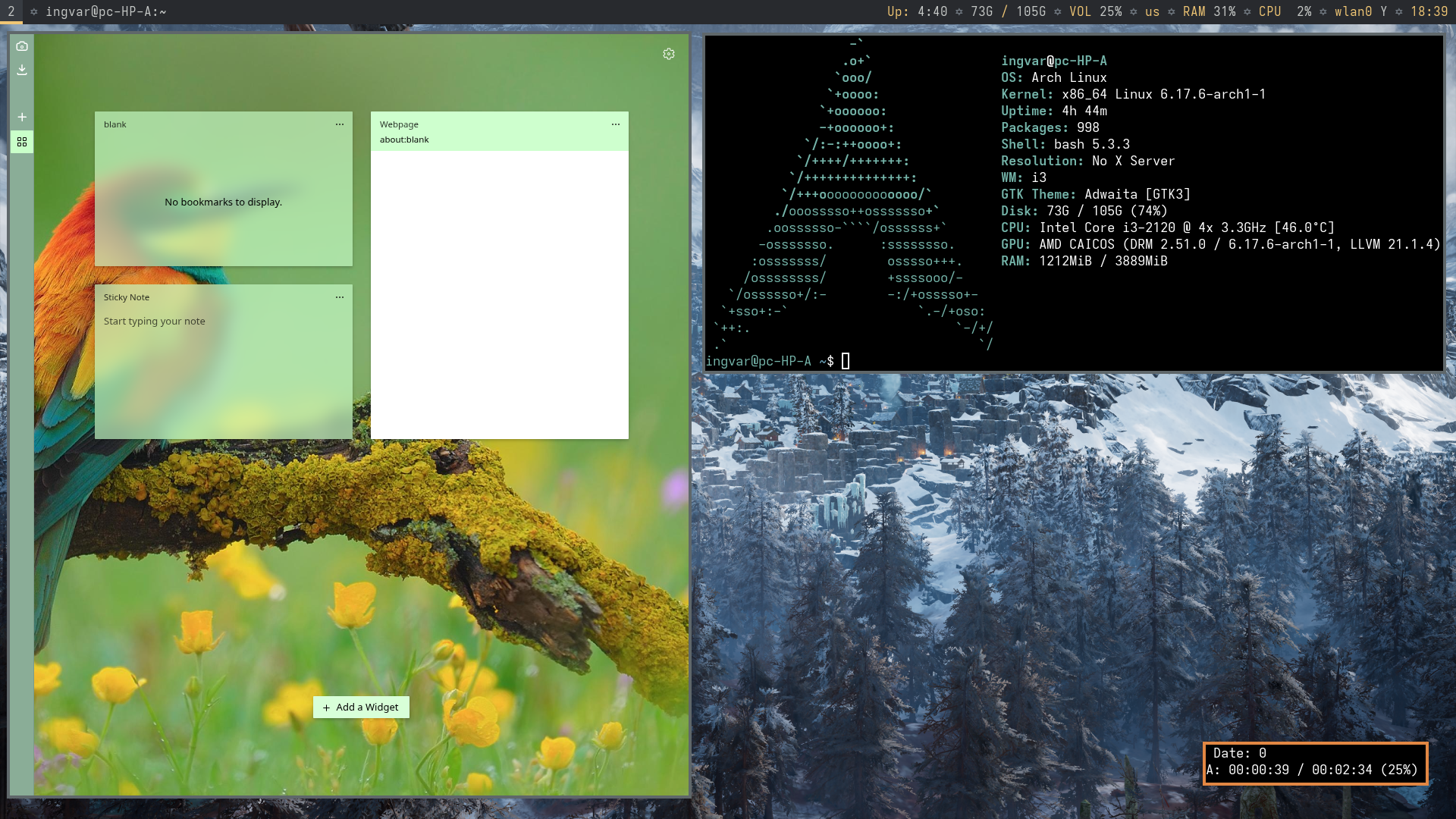The image size is (1456, 819).
Task: Focus the terminal prompt line
Action: (x=846, y=361)
